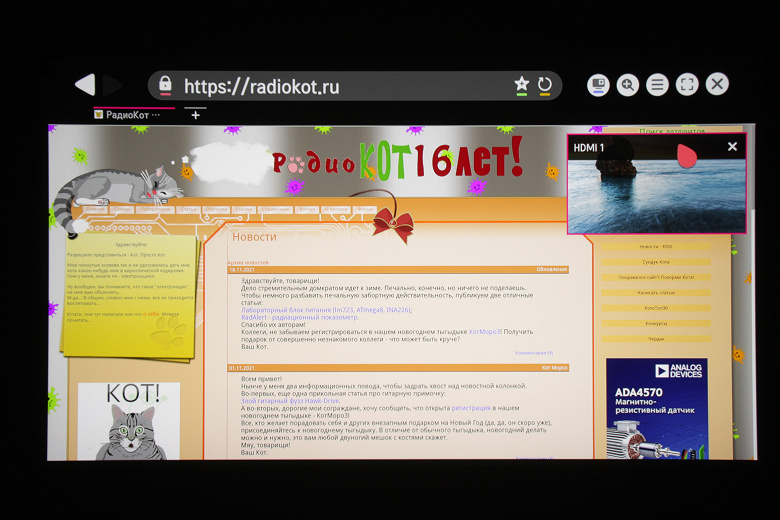Open Схемы in site menu

coord(122,209)
